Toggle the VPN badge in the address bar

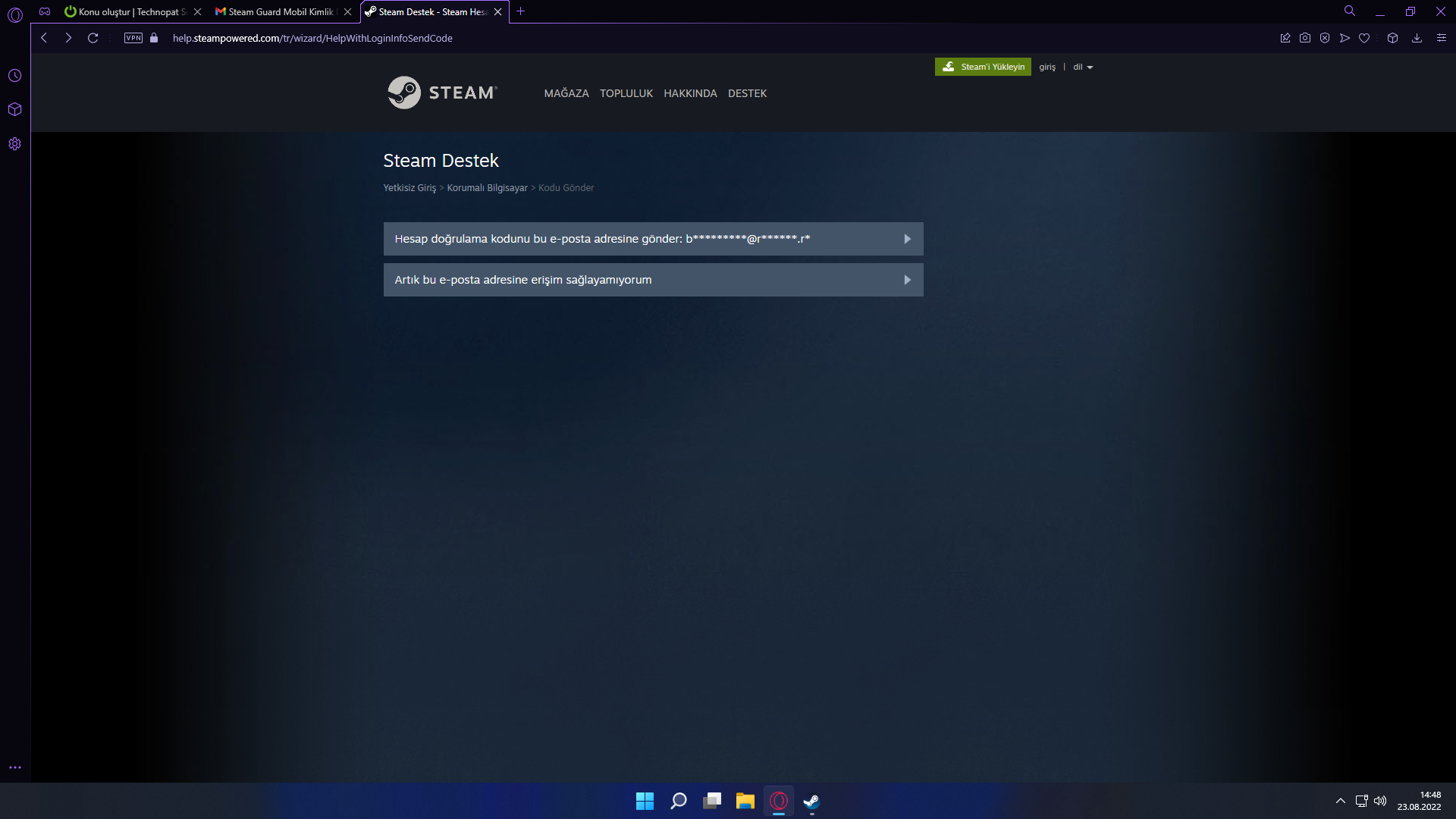[133, 38]
